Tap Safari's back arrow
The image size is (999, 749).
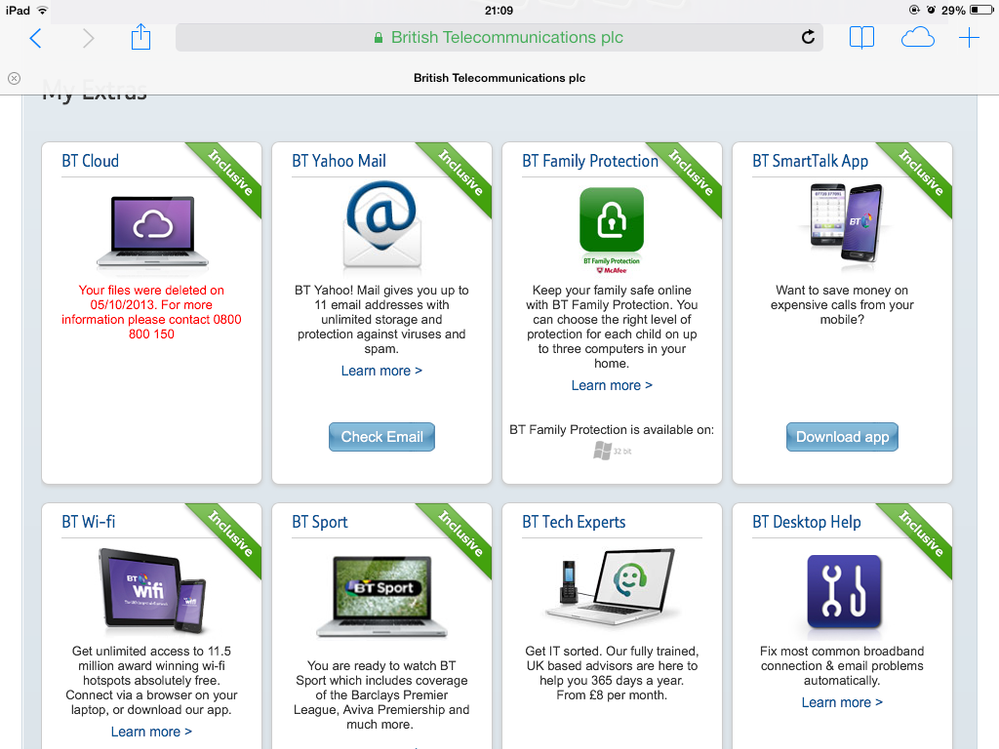click(36, 38)
